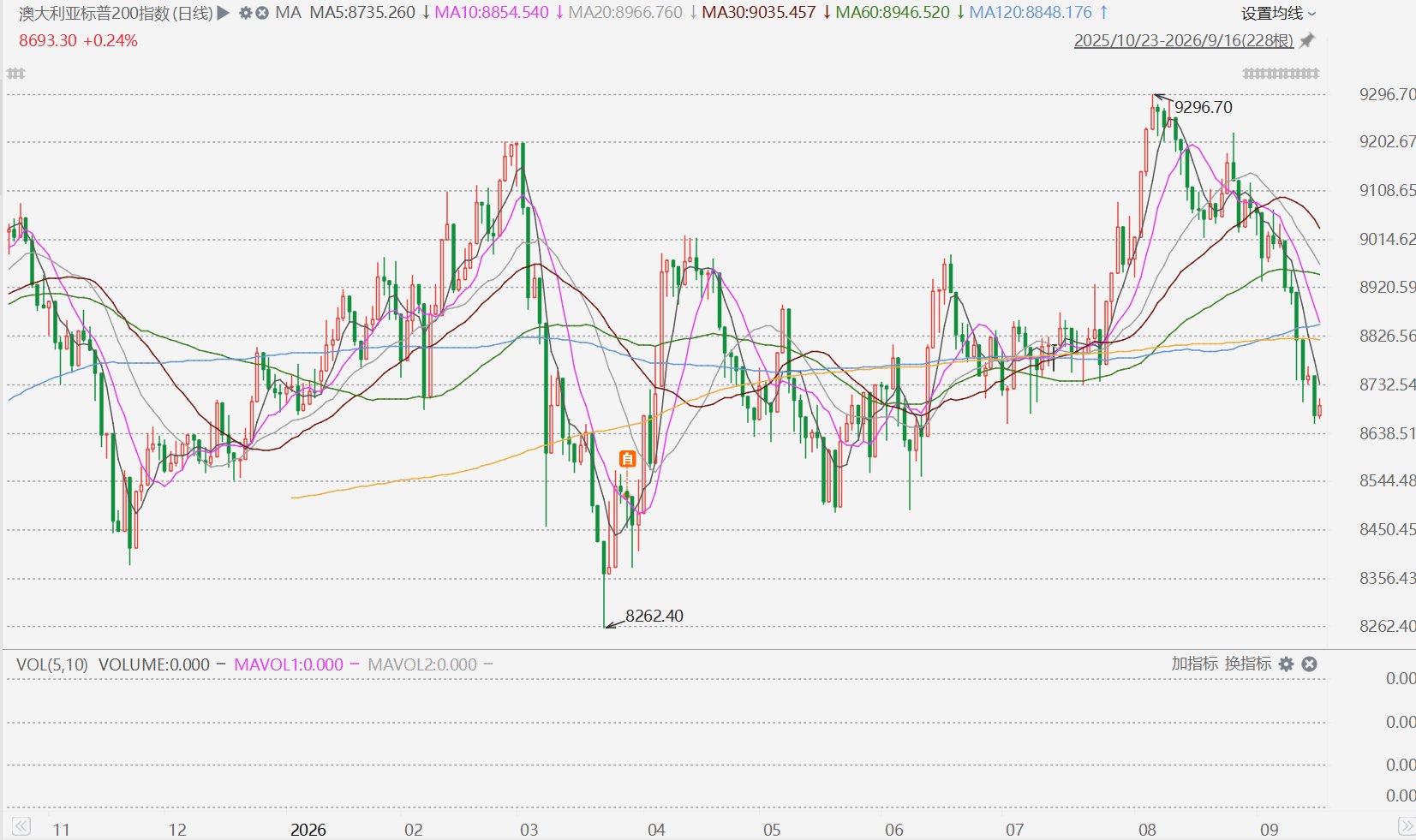Click the orange 自 marker on chart

point(627,459)
